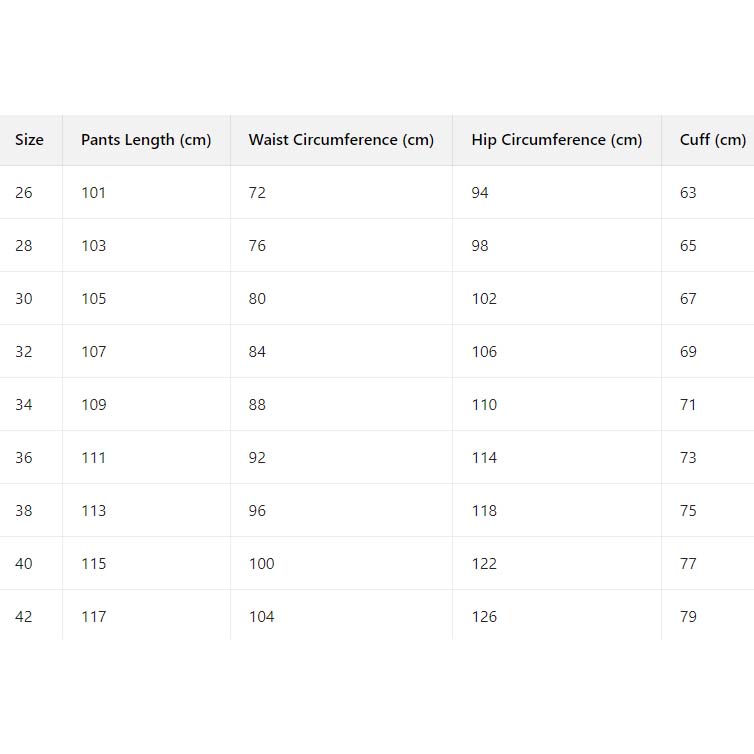The width and height of the screenshot is (754, 754).
Task: Click the Size column header
Action: click(x=29, y=140)
